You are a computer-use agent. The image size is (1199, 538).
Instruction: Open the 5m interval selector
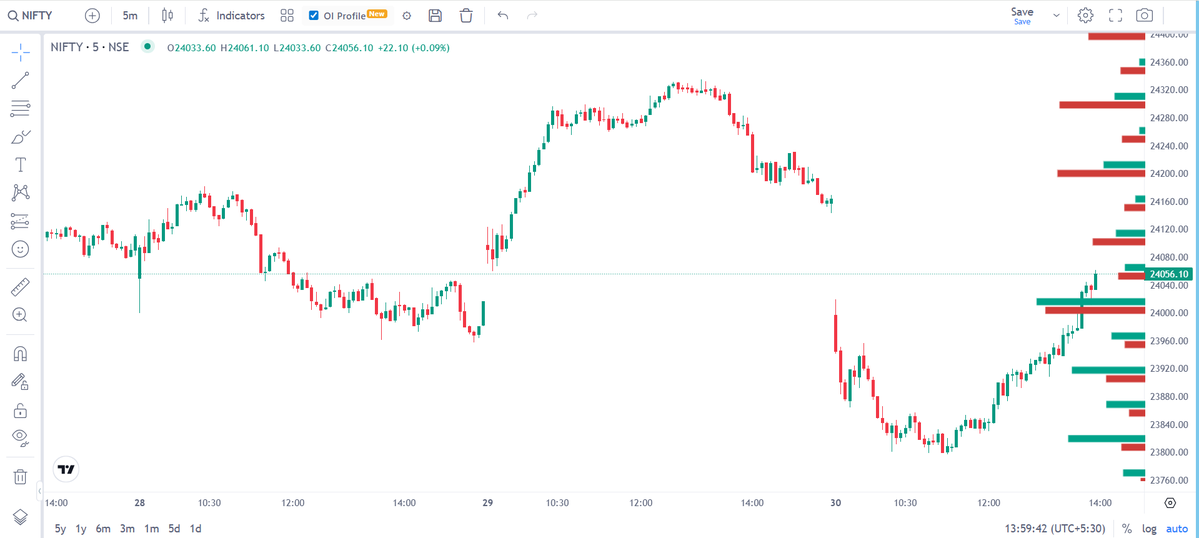point(130,15)
